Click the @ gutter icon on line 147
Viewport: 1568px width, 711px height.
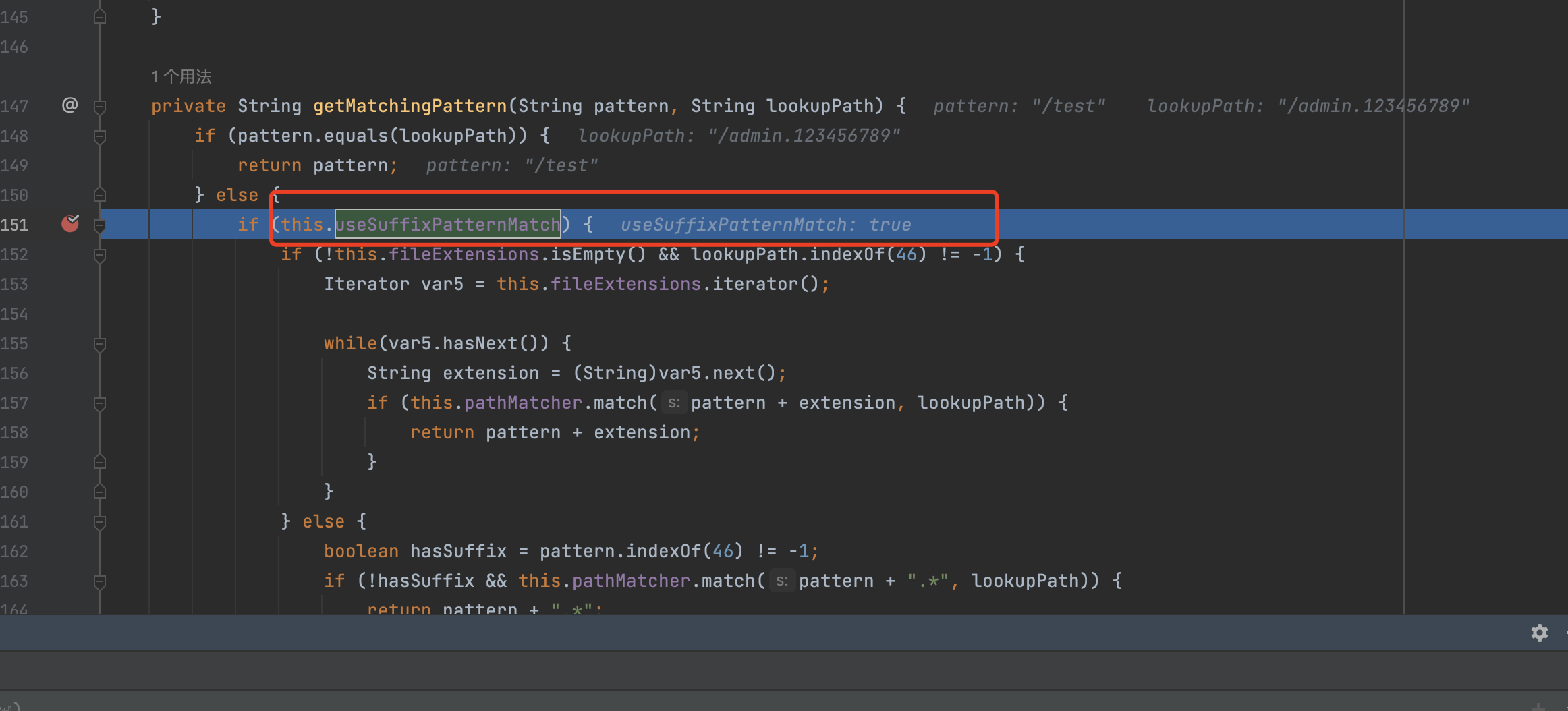pos(69,105)
